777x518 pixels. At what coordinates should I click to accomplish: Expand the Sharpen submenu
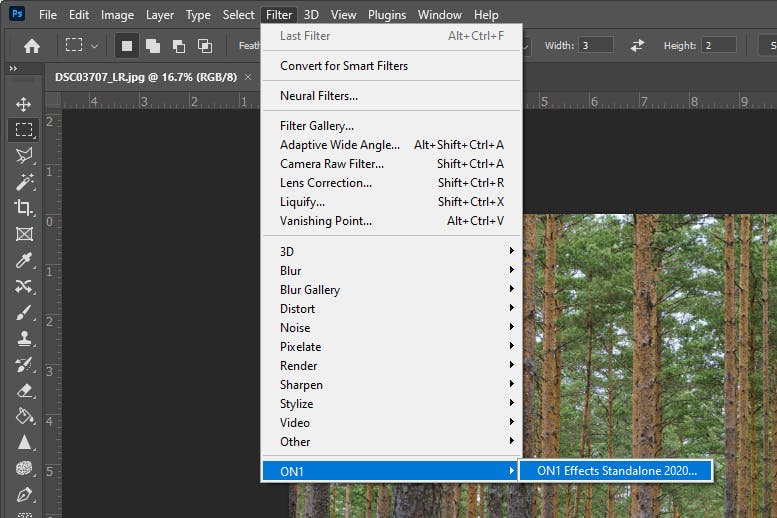tap(391, 385)
